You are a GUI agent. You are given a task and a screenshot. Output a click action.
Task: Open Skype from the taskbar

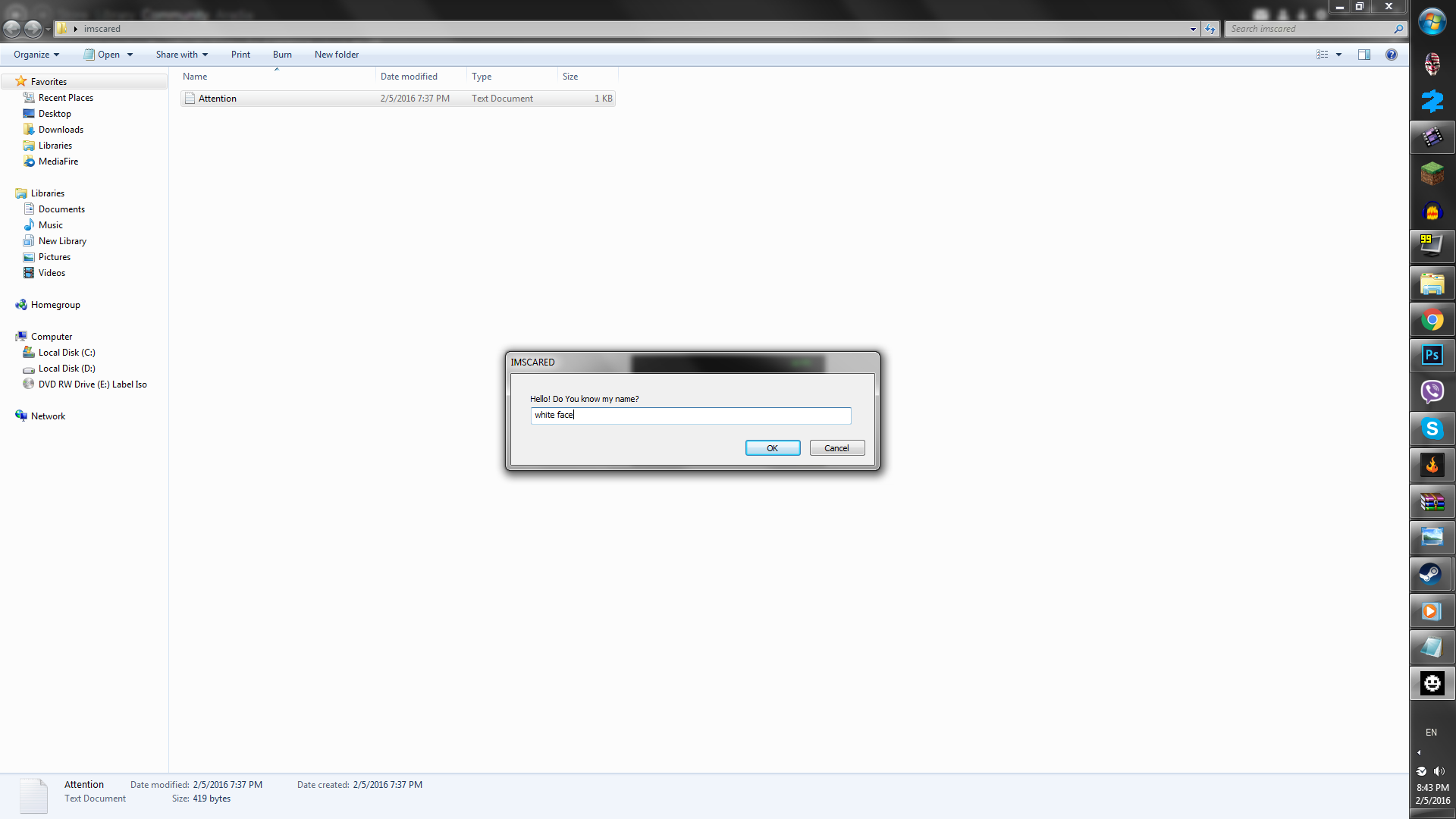point(1432,428)
